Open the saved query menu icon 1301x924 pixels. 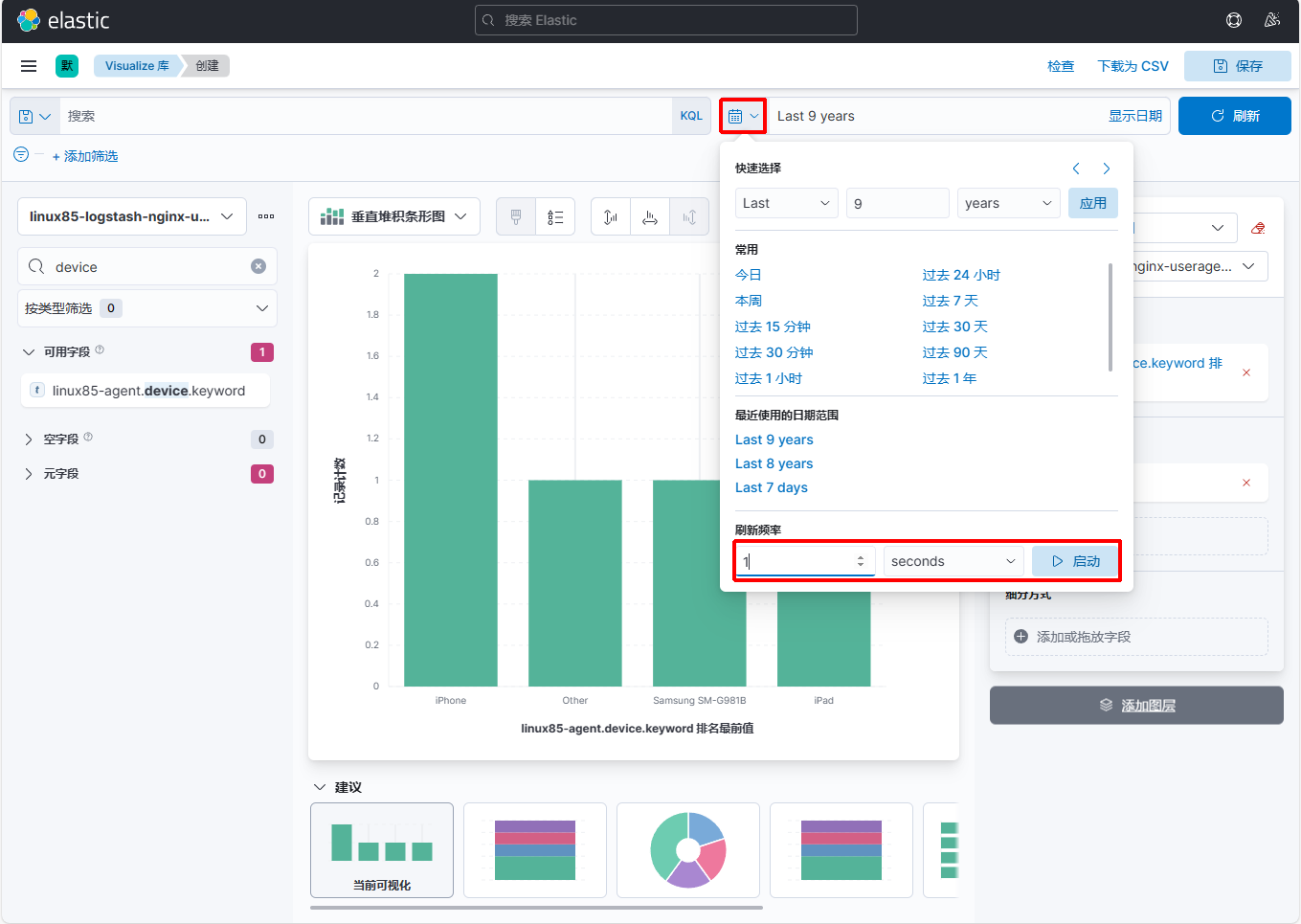click(x=34, y=116)
